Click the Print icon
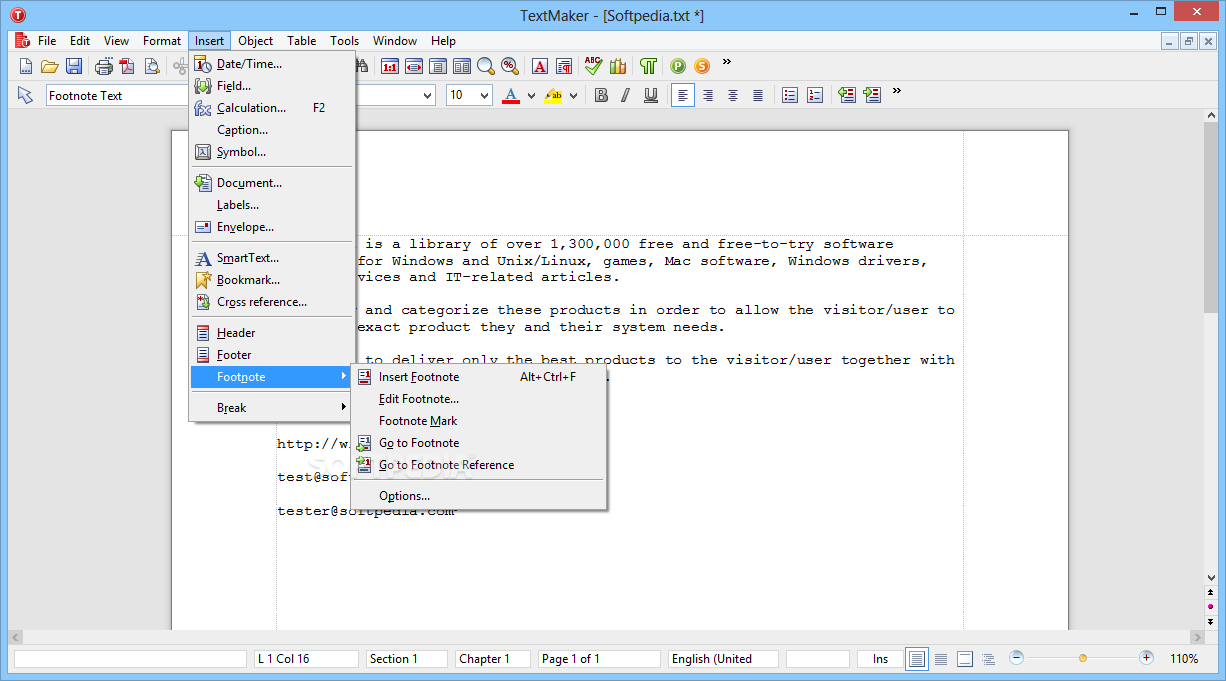Viewport: 1226px width, 681px height. 104,67
